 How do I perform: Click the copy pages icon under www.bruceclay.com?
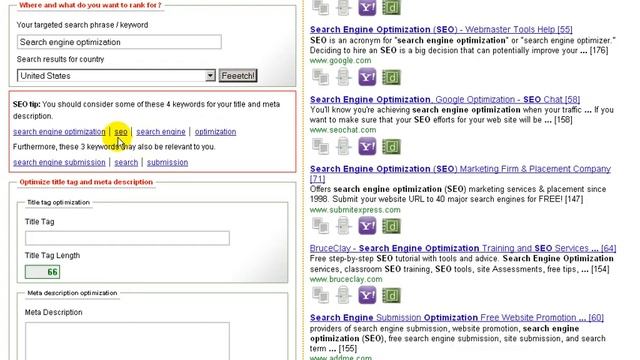321,295
